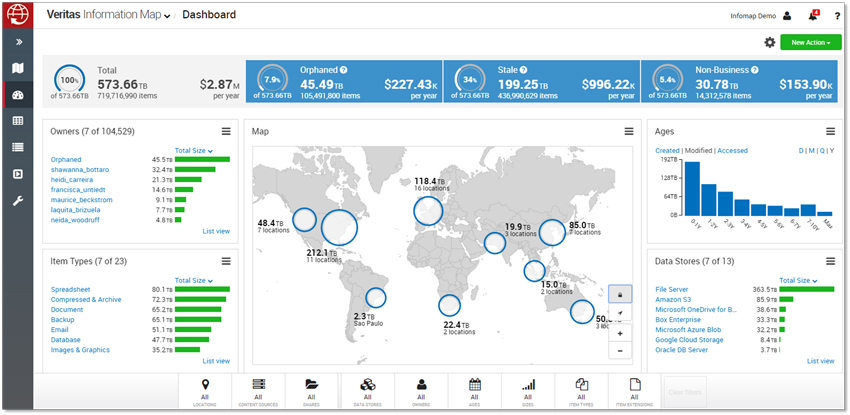
Task: Click the 118.4 TB Europe map bubble
Action: (428, 211)
